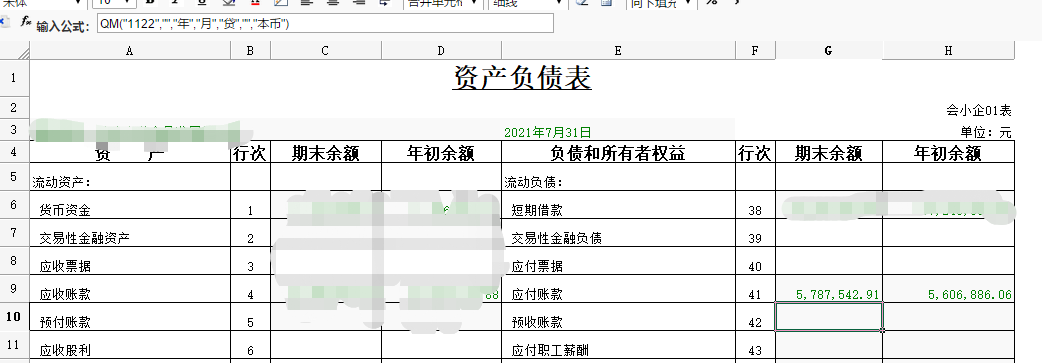This screenshot has height=363, width=1042.
Task: Select row 2 header
Action: [x=15, y=108]
